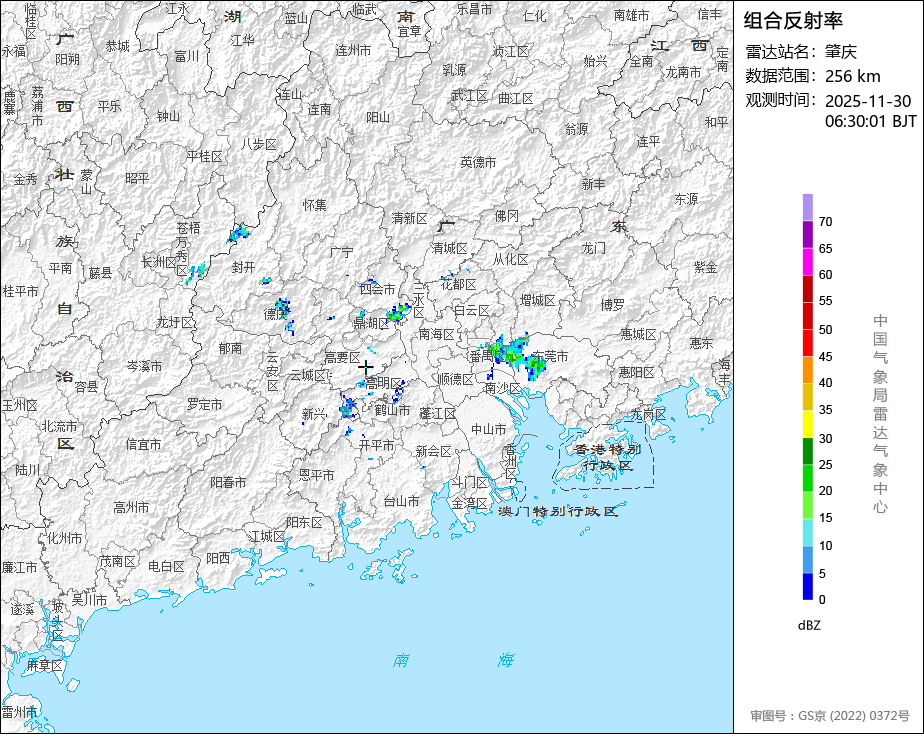The height and width of the screenshot is (734, 924).
Task: Click the 阳春市 map label
Action: (228, 482)
